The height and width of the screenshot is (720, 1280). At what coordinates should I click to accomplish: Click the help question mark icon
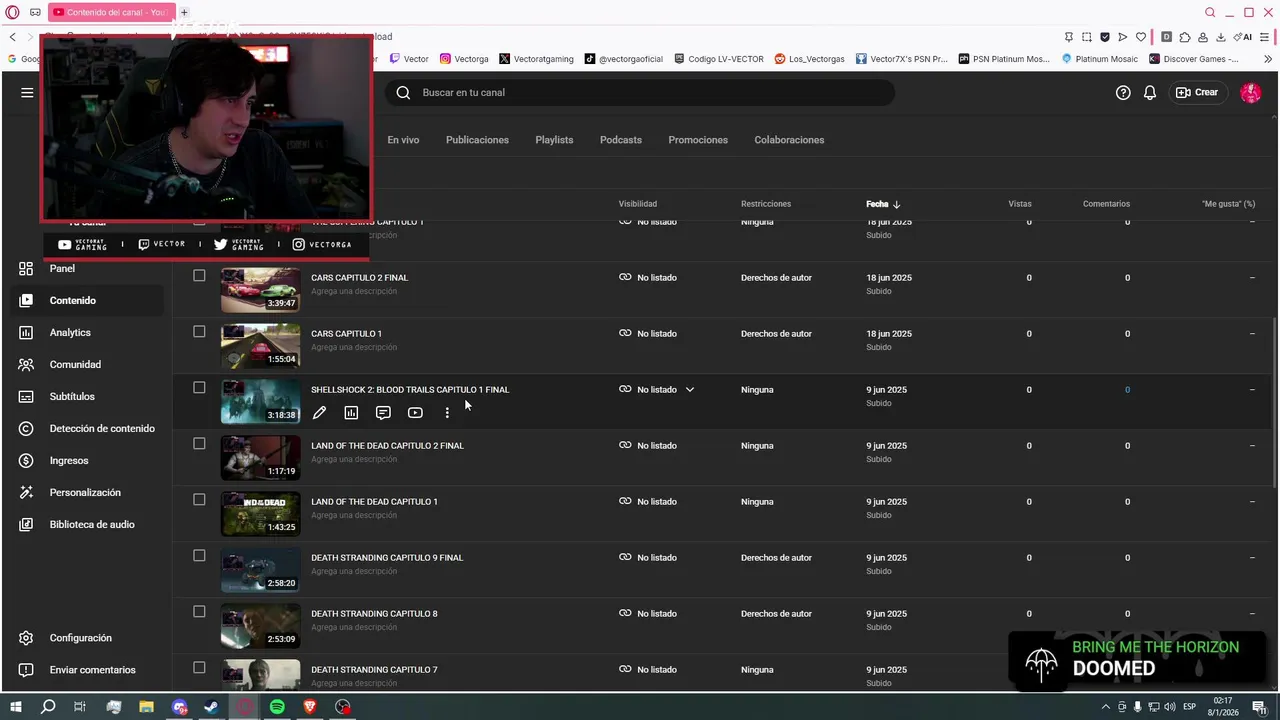(x=1123, y=92)
